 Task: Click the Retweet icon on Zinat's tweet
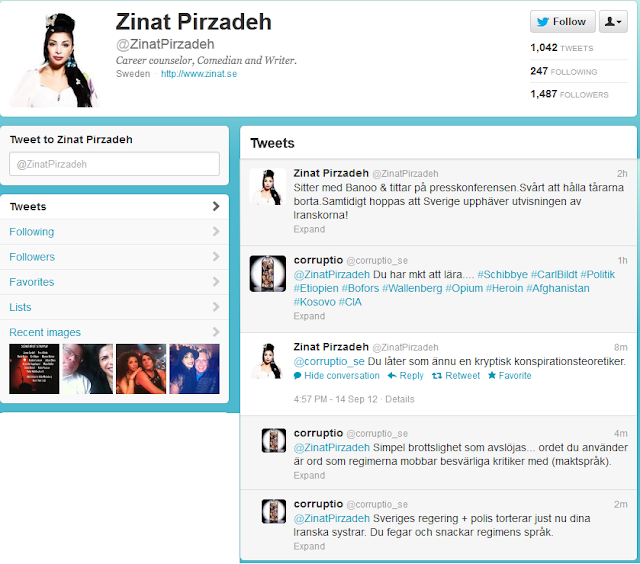click(437, 375)
